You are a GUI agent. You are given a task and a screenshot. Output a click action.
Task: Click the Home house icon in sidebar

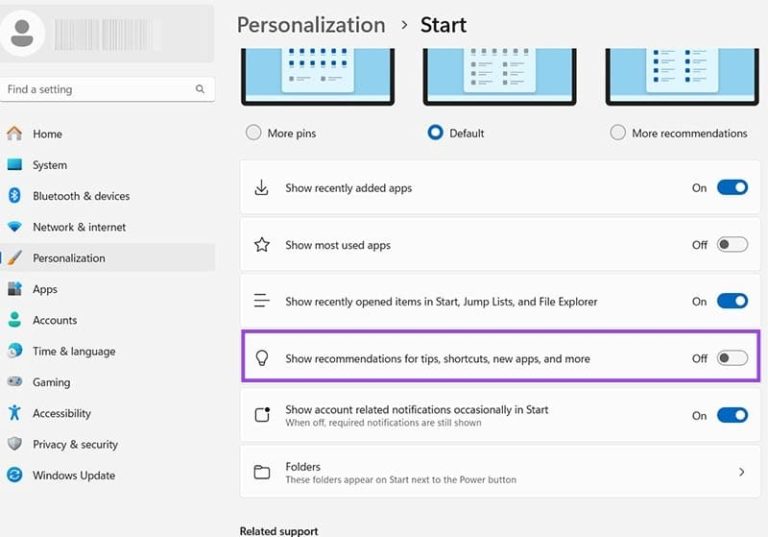pyautogui.click(x=15, y=133)
